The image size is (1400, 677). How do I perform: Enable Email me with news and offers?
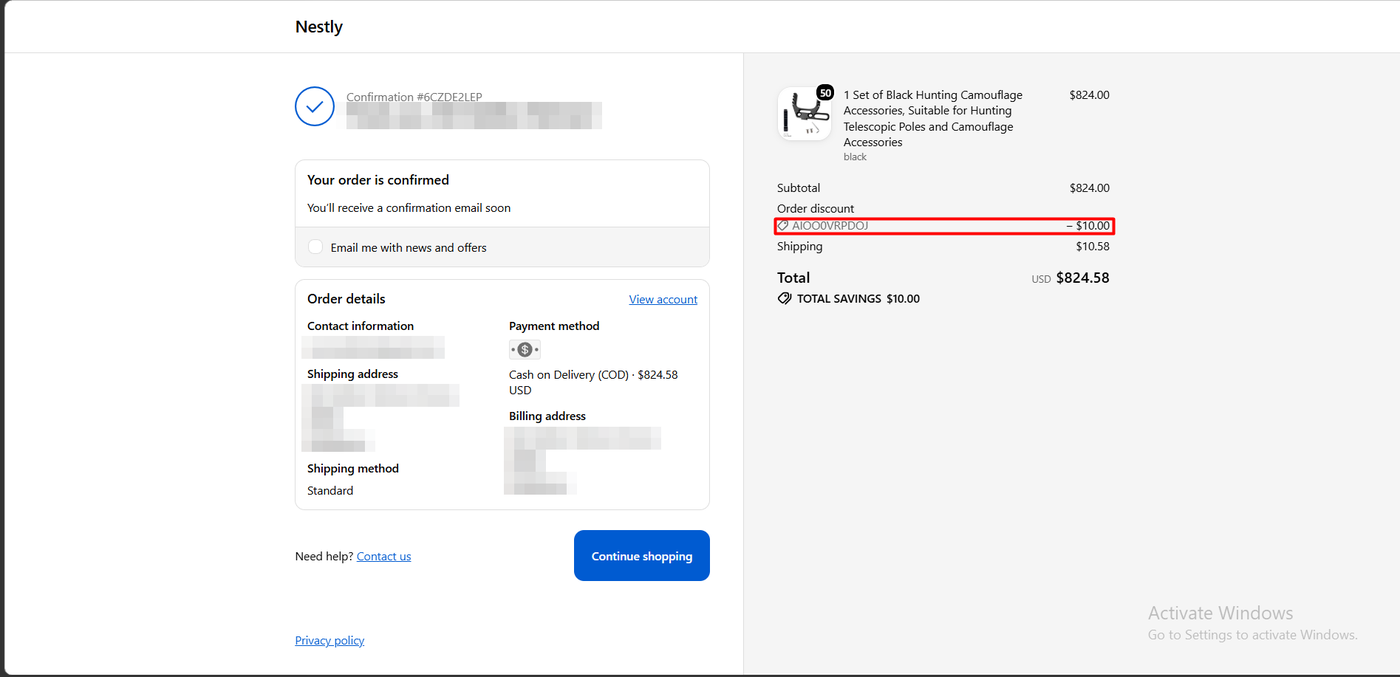[x=316, y=247]
